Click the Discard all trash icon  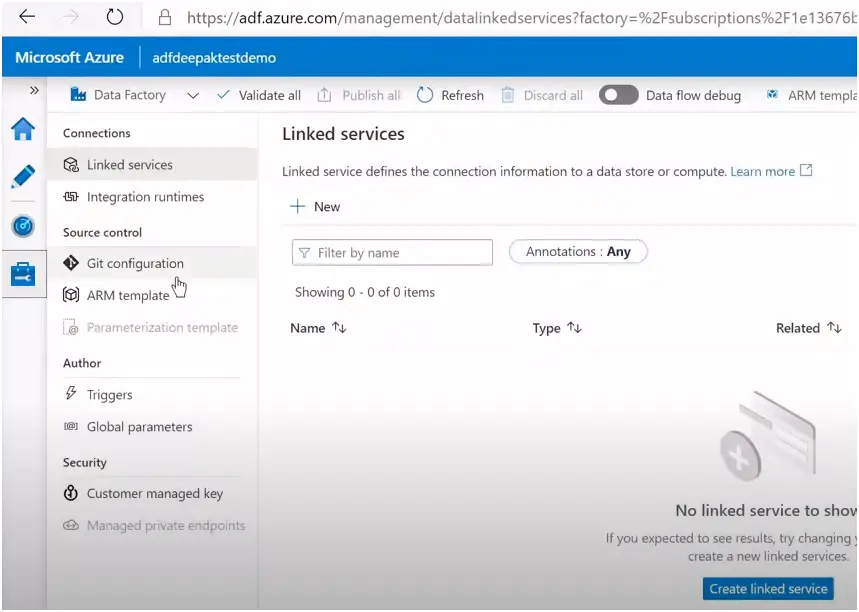[x=508, y=95]
